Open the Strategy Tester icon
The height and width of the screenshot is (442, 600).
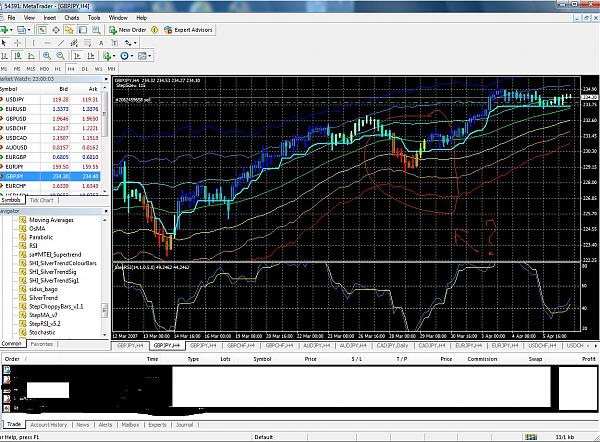click(96, 30)
